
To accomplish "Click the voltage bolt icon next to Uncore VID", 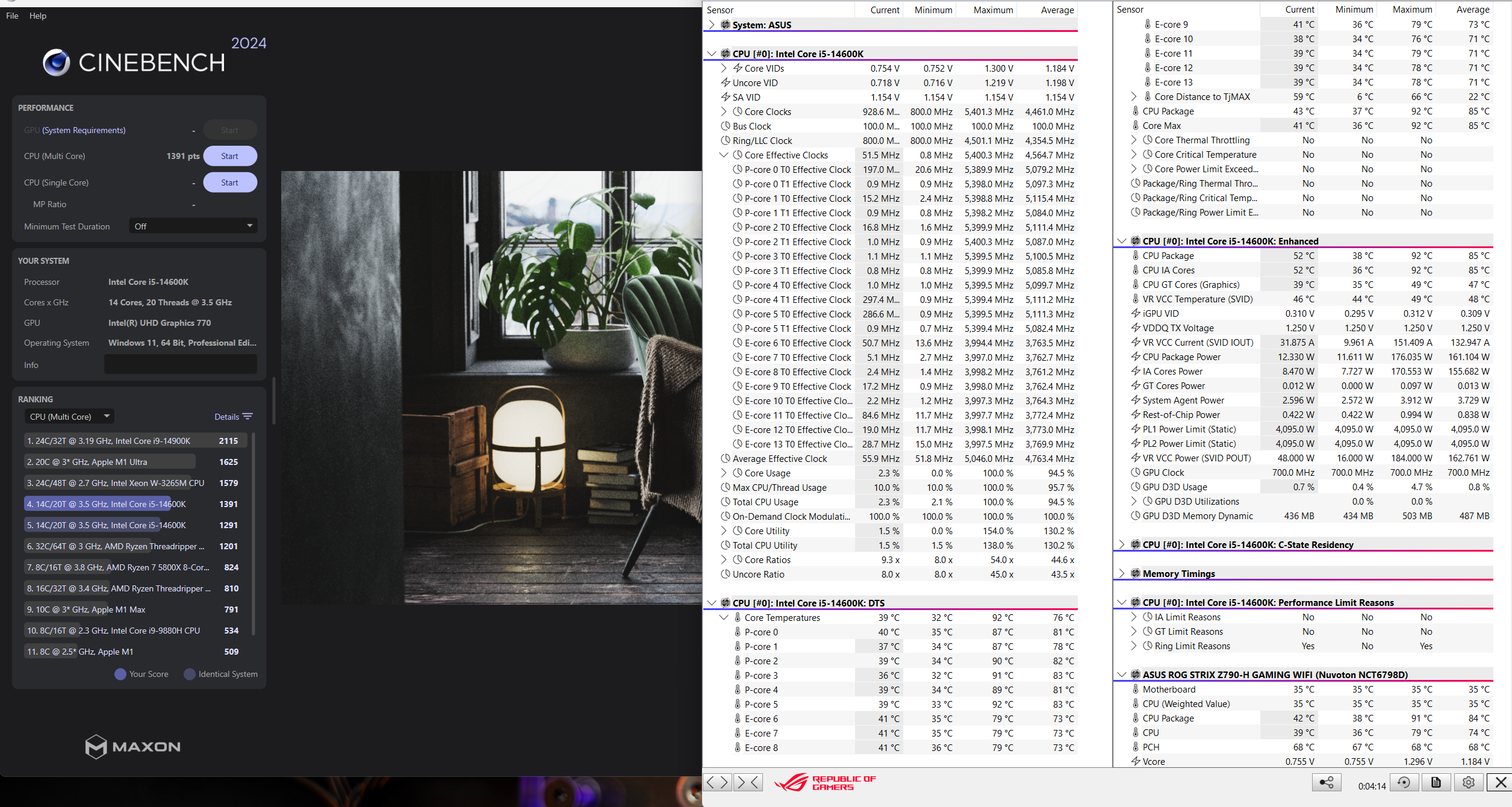I will [x=726, y=83].
